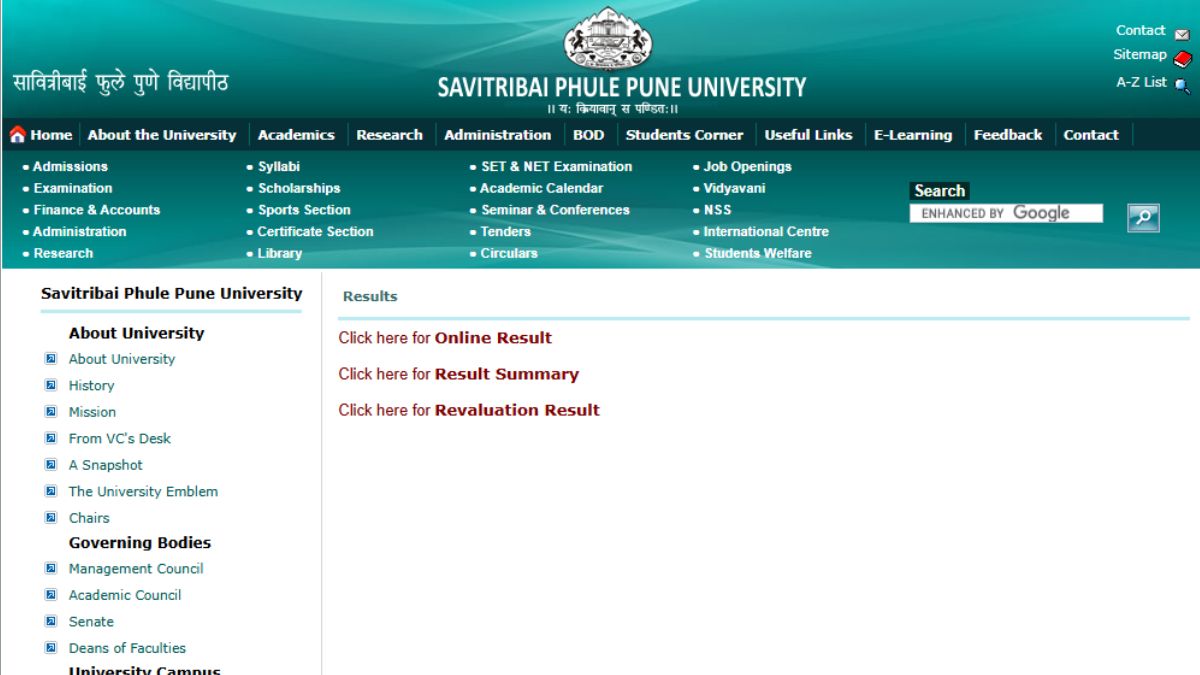Screen dimensions: 1200x675
Task: Click the icon beside Academic Council
Action: coord(51,595)
